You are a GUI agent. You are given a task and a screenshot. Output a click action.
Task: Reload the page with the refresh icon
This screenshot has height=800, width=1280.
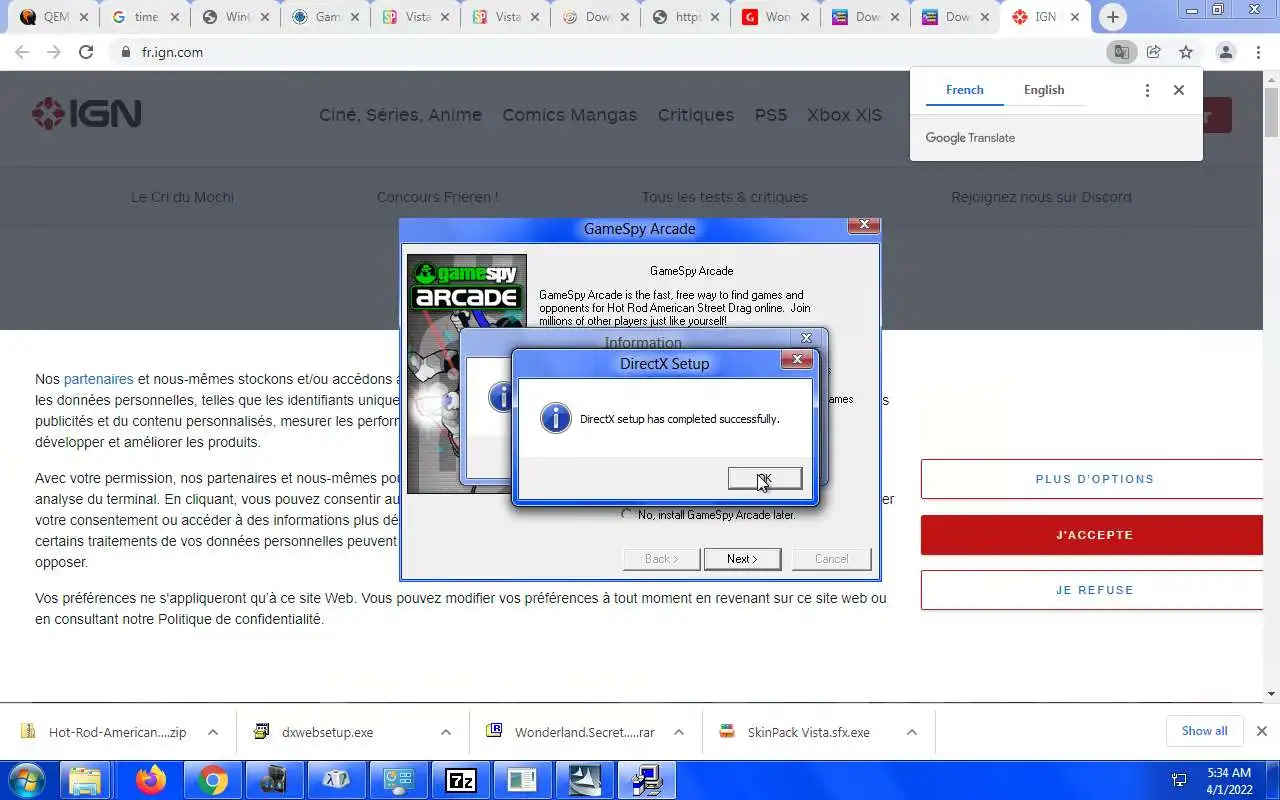point(86,52)
